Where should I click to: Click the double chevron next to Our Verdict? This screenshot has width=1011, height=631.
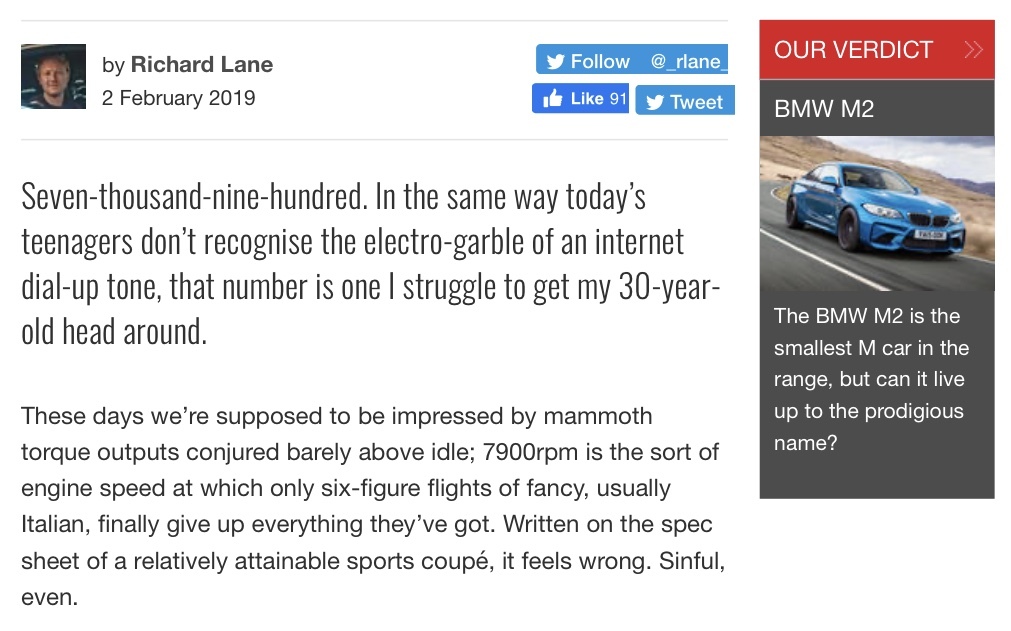[974, 50]
